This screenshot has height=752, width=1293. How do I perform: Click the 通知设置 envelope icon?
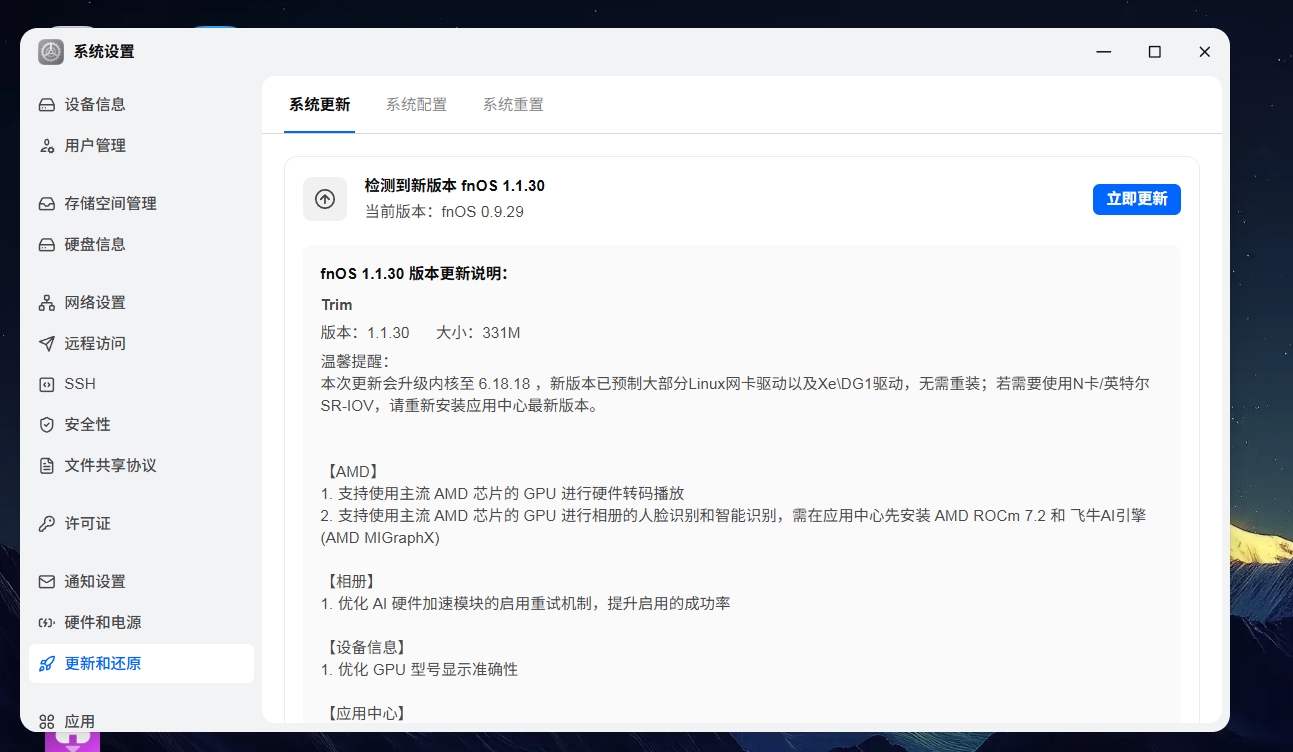47,582
